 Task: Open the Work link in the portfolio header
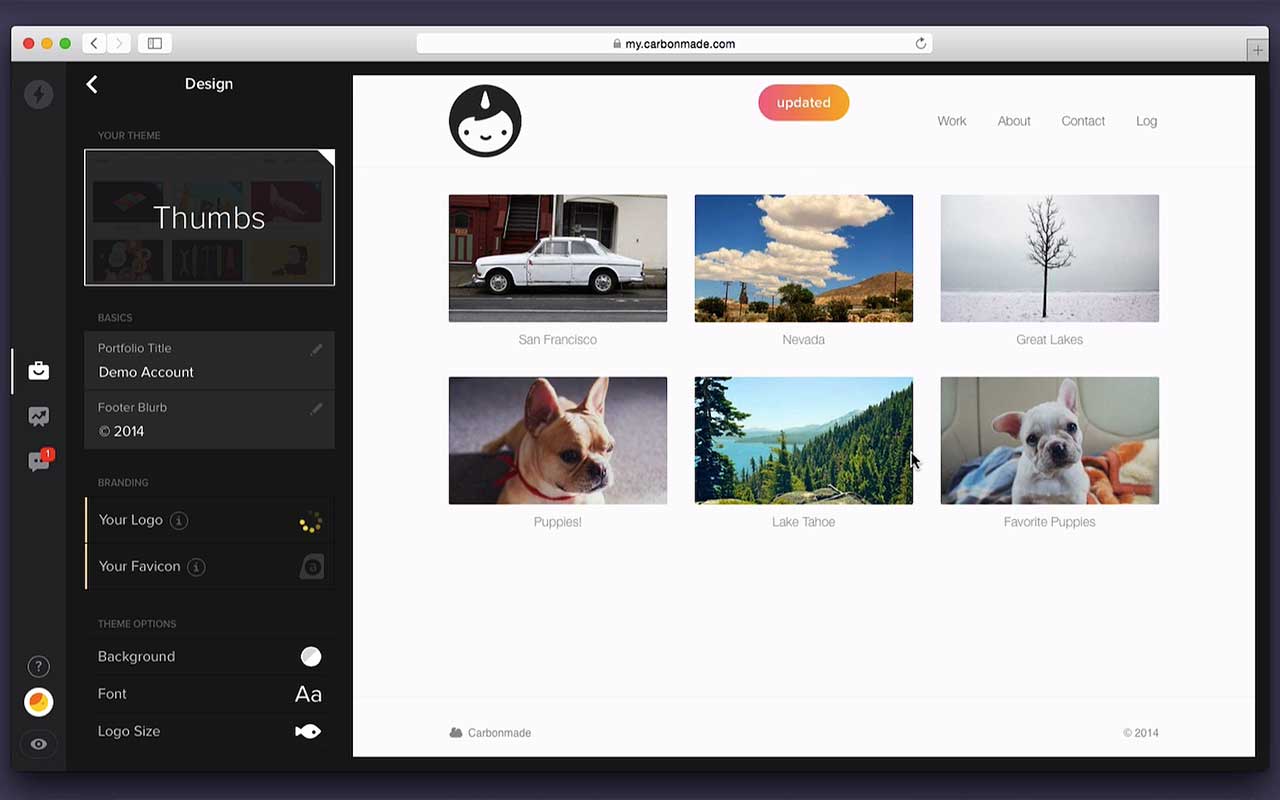(x=951, y=121)
